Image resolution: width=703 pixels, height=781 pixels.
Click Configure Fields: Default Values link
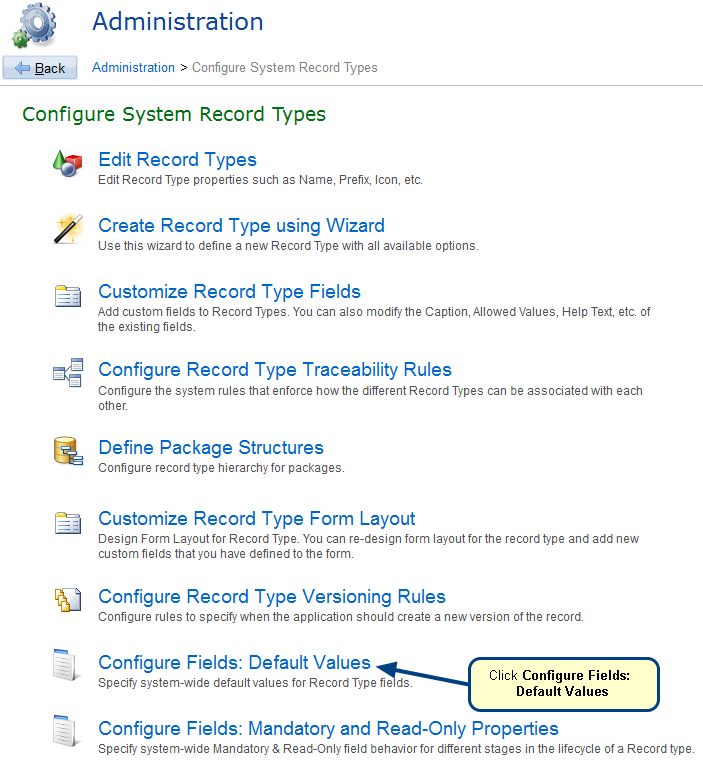(x=234, y=663)
